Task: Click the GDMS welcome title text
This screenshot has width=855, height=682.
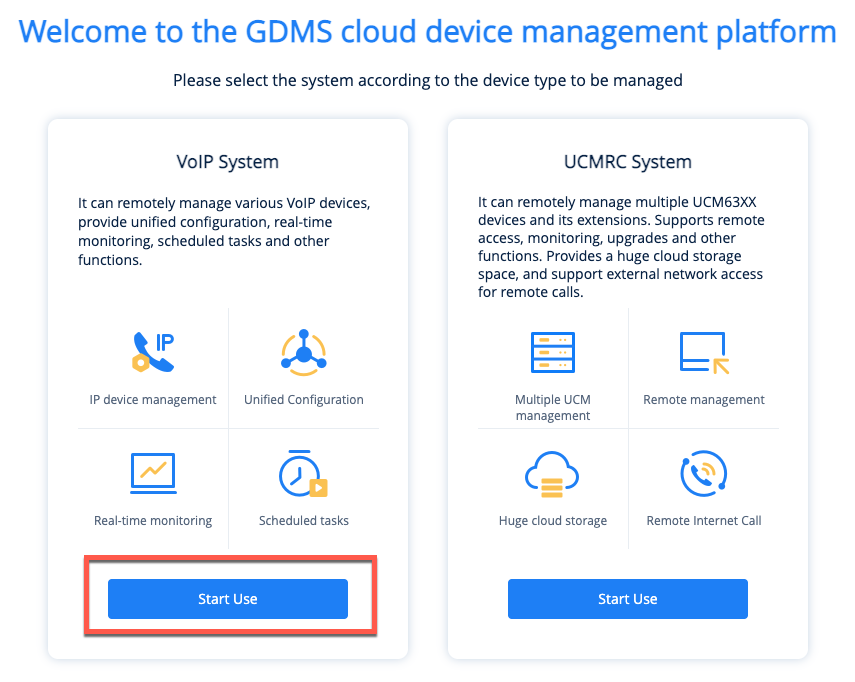Action: click(428, 32)
